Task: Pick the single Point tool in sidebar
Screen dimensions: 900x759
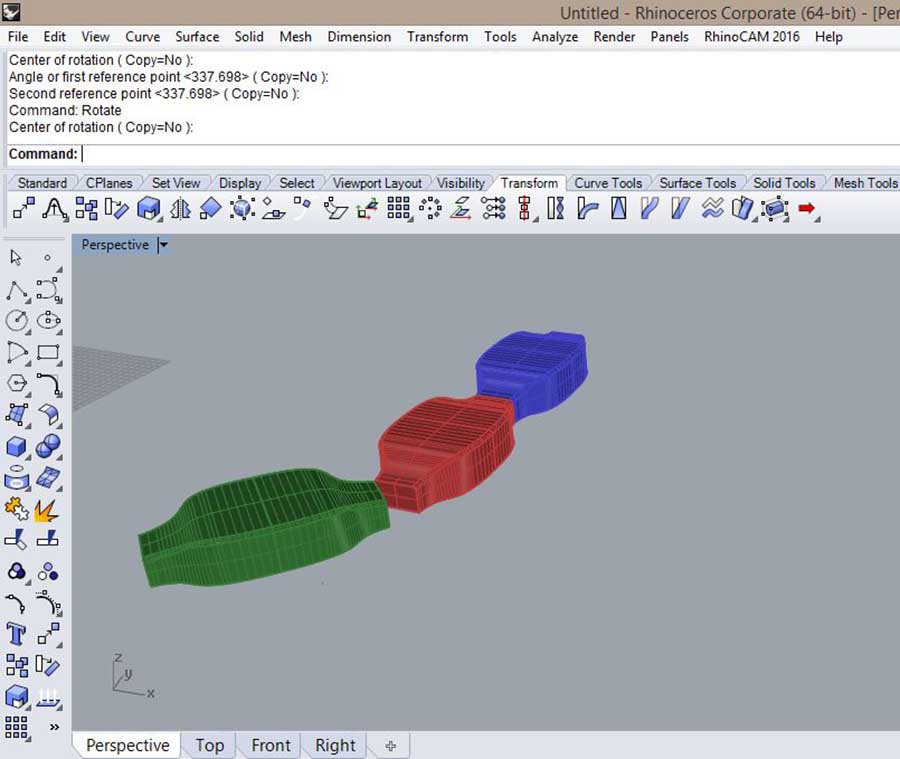Action: tap(48, 258)
